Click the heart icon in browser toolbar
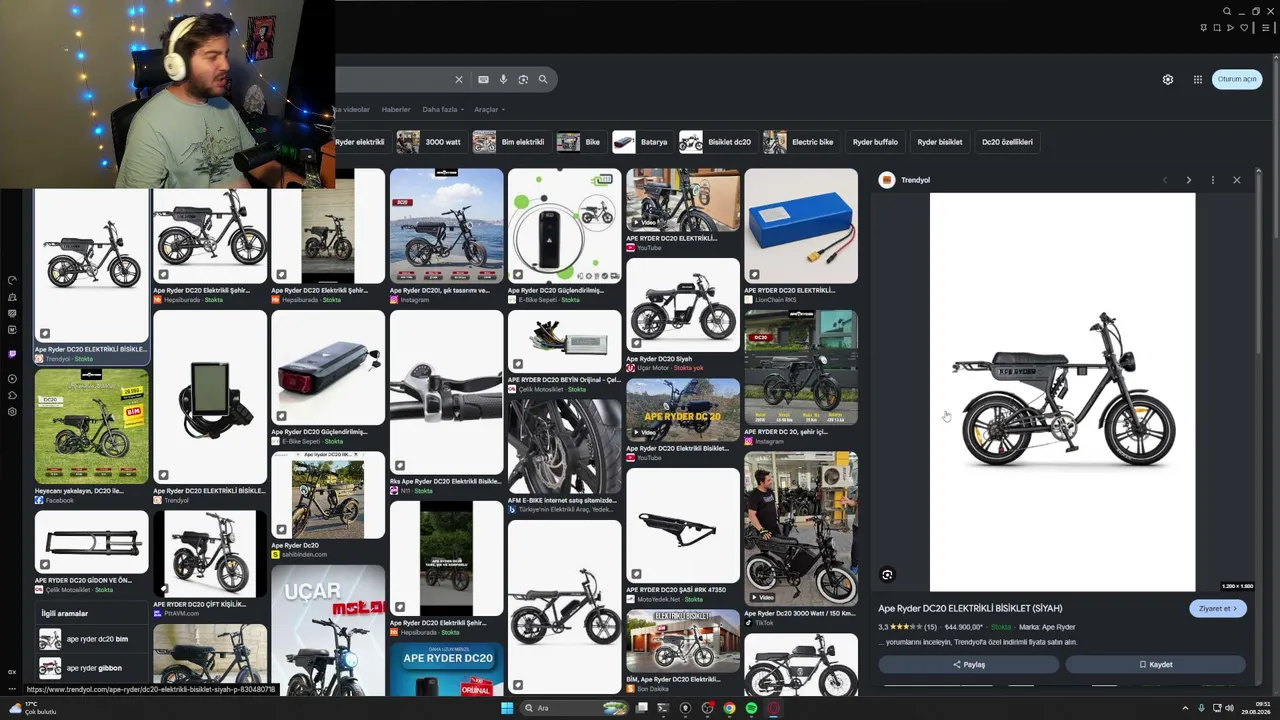1280x720 pixels. pos(1244,28)
